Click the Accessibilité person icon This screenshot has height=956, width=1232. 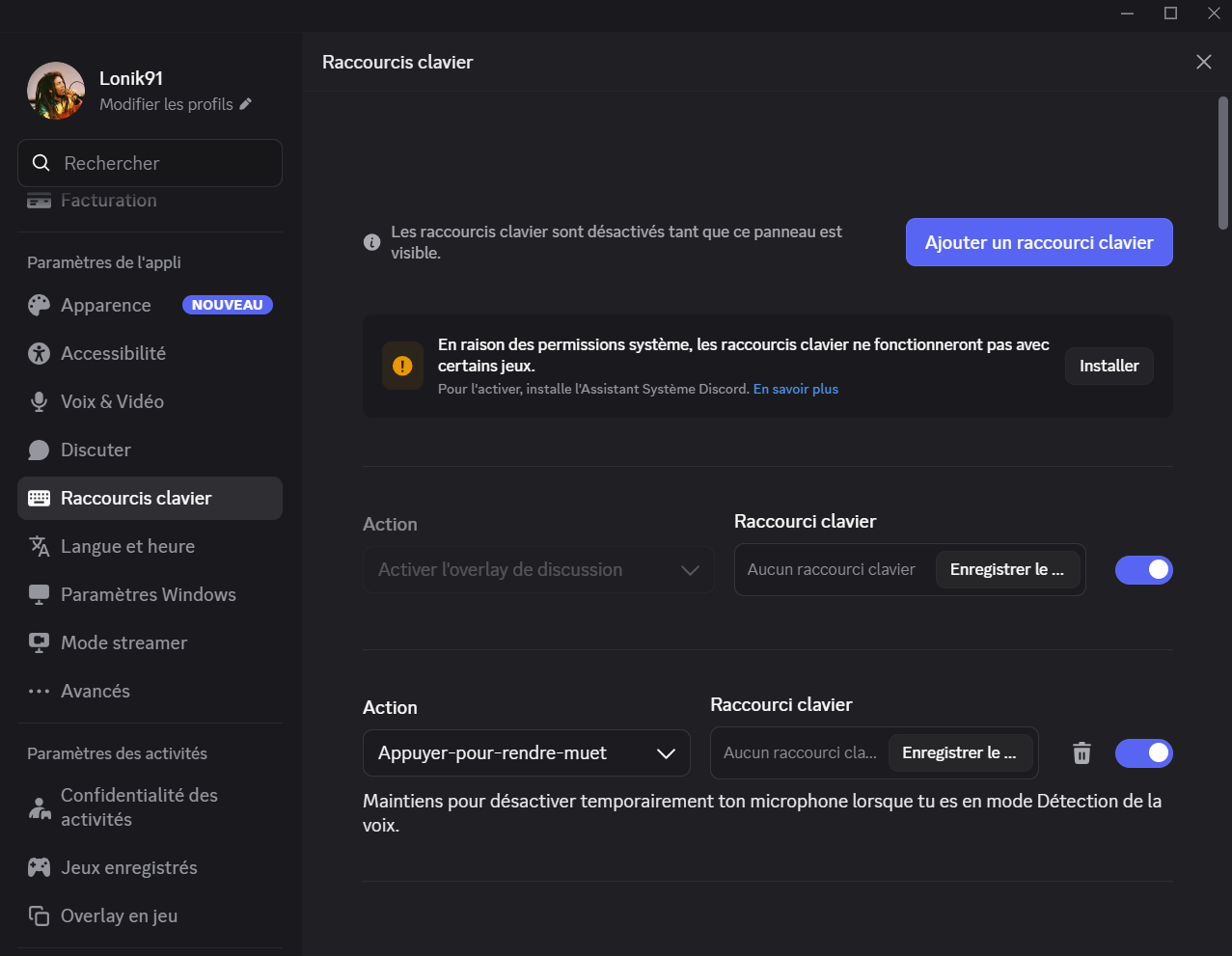tap(39, 353)
